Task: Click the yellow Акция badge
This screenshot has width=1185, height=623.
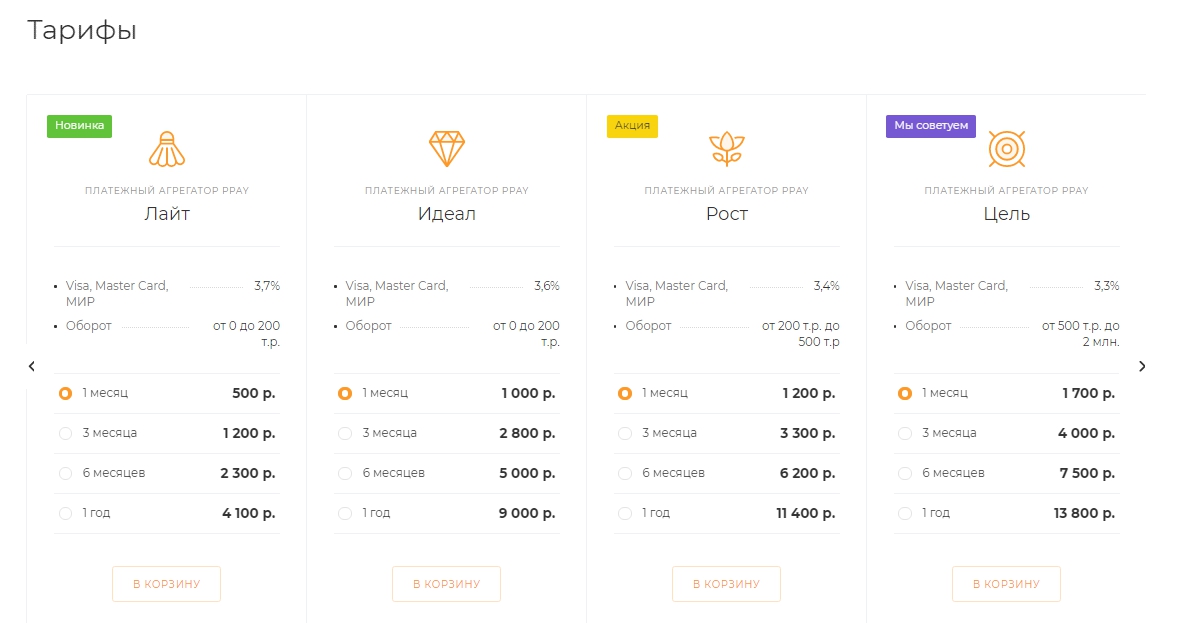Action: (x=633, y=126)
